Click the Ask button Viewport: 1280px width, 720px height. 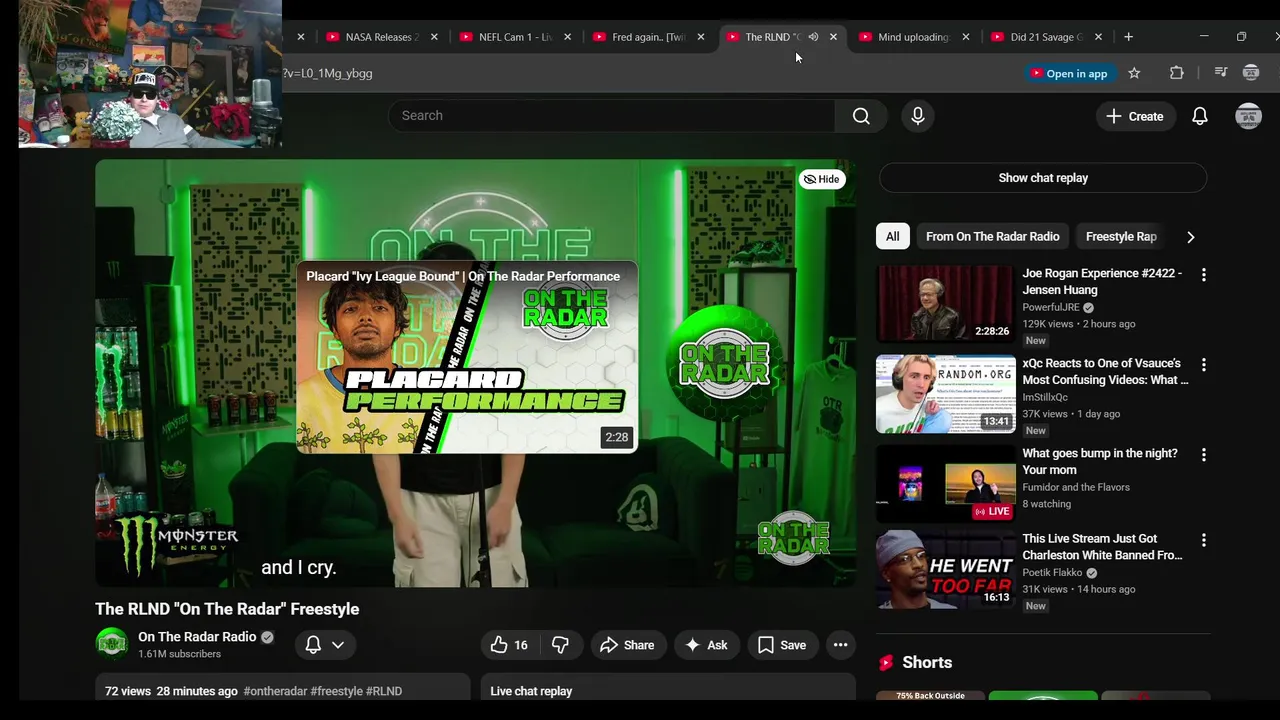tap(706, 645)
